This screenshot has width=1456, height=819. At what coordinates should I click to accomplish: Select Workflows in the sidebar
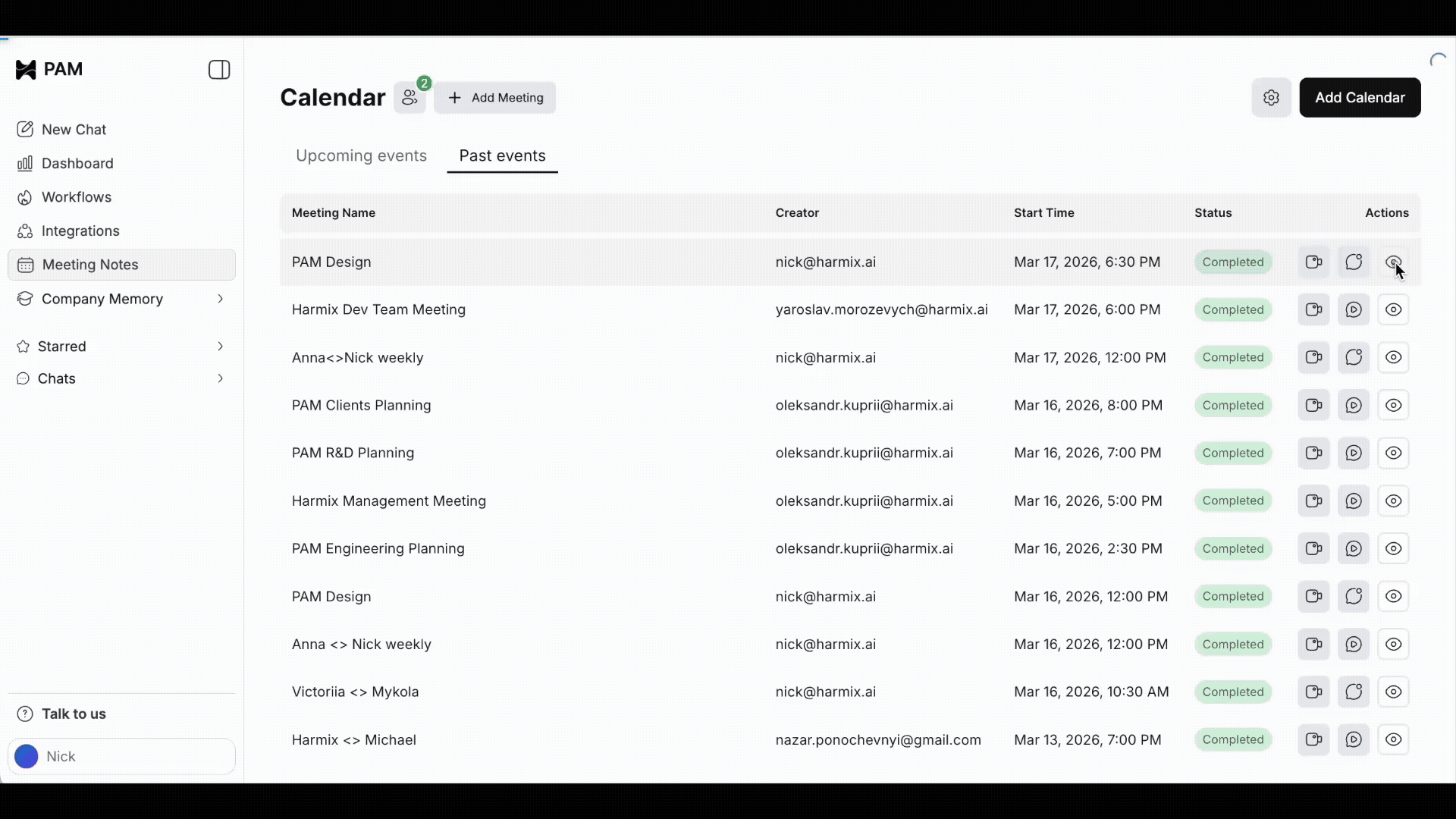pyautogui.click(x=76, y=197)
